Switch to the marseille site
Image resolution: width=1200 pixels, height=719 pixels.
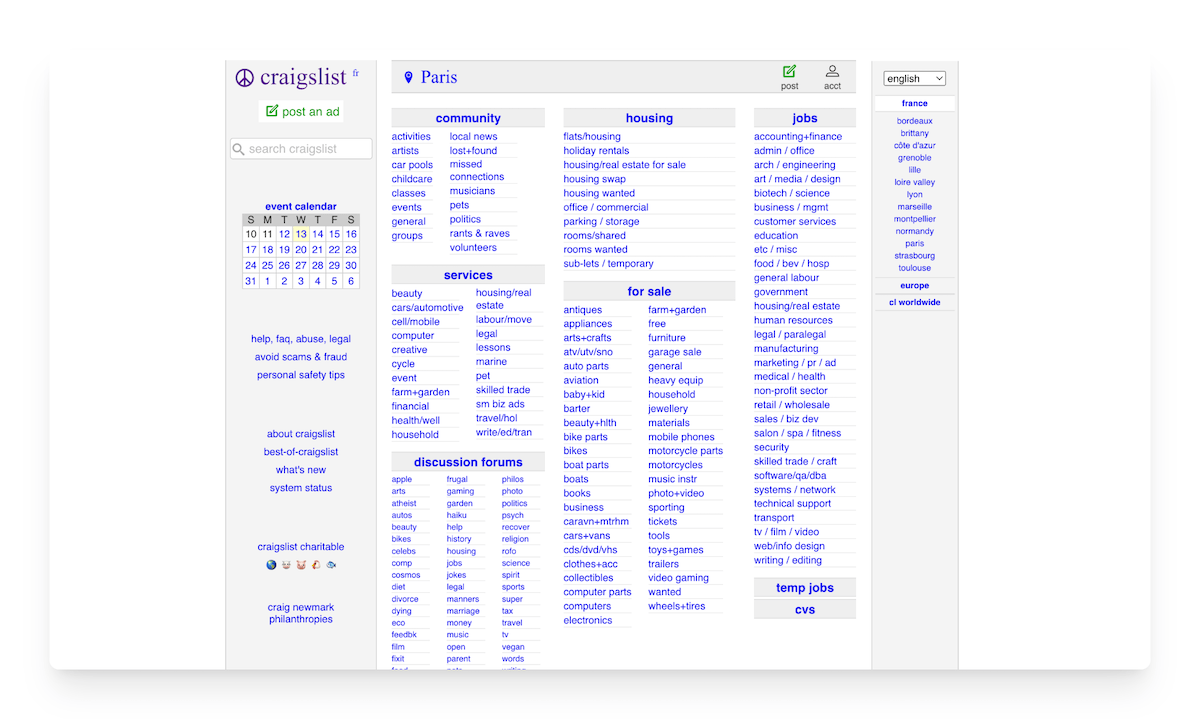pyautogui.click(x=915, y=207)
